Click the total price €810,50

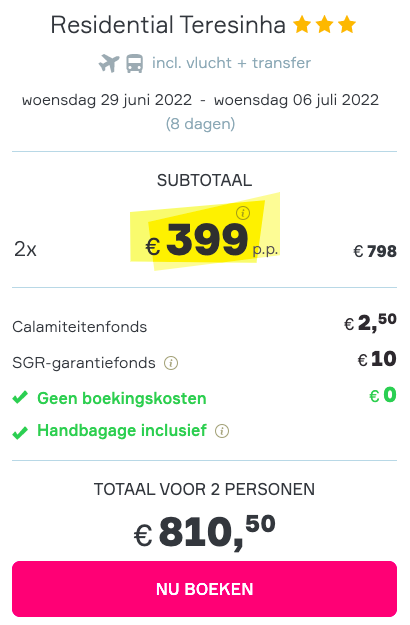coord(204,532)
